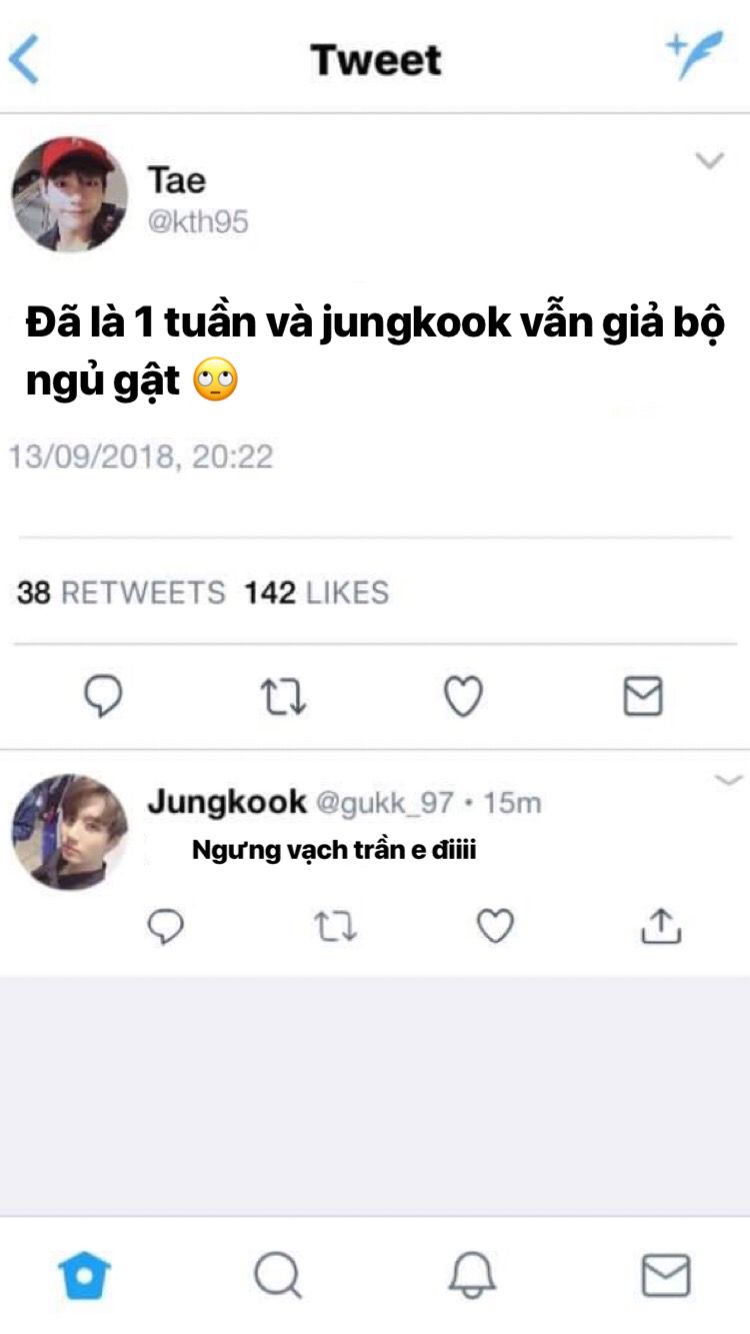
Task: Open Tae's profile picture
Action: [x=70, y=194]
